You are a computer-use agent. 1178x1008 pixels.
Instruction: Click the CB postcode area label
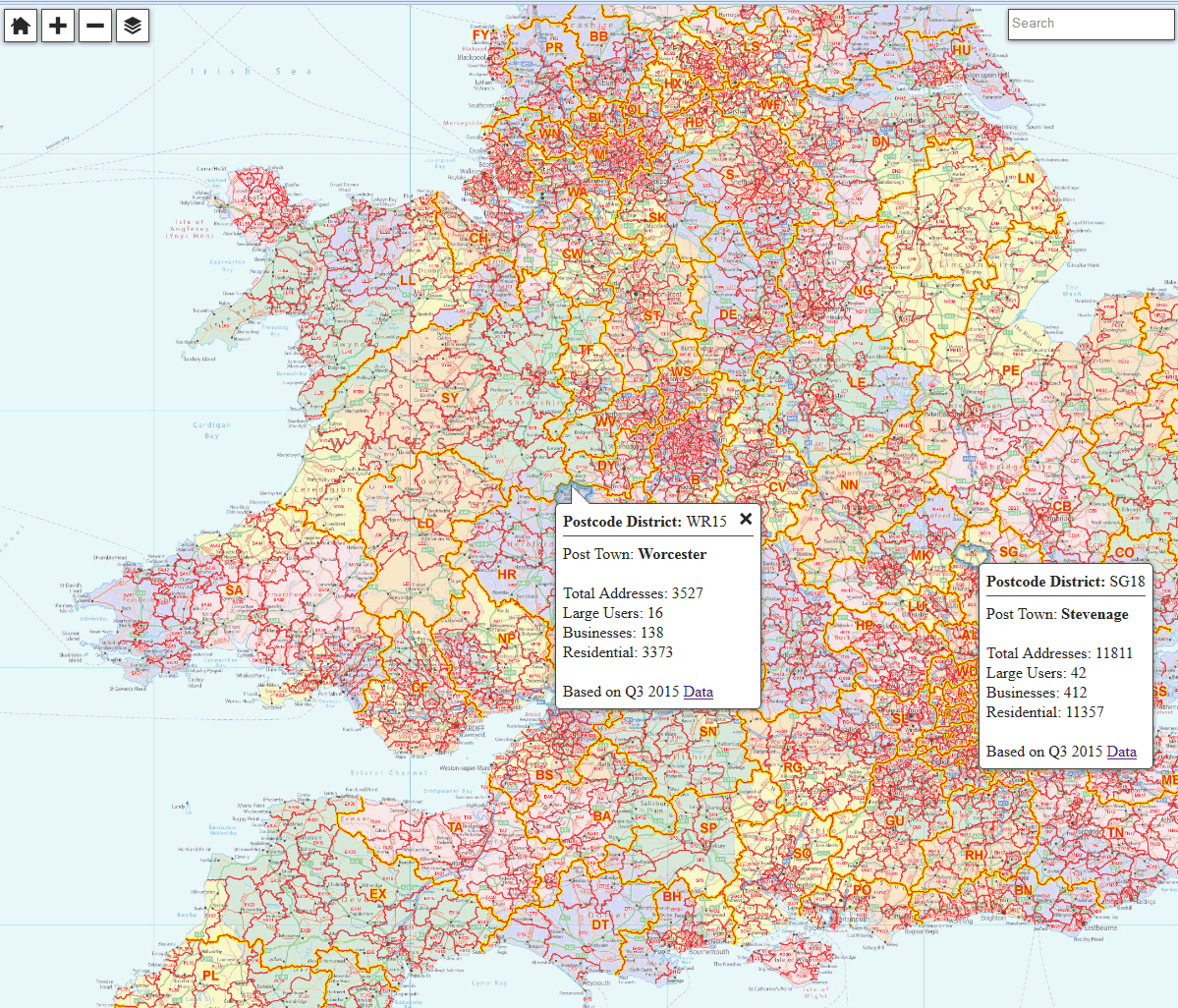pyautogui.click(x=1061, y=507)
